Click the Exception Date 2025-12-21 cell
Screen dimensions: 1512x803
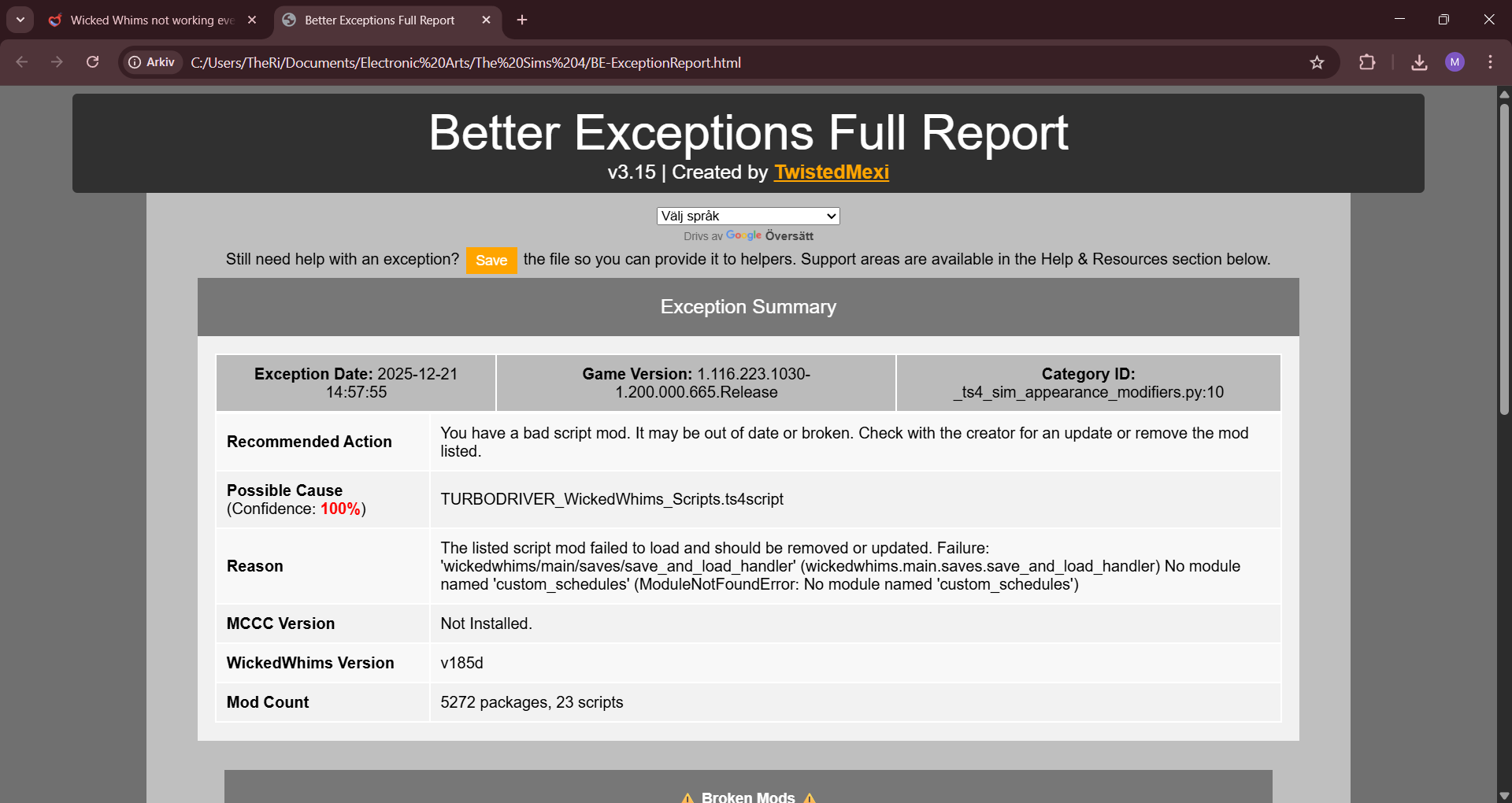356,383
